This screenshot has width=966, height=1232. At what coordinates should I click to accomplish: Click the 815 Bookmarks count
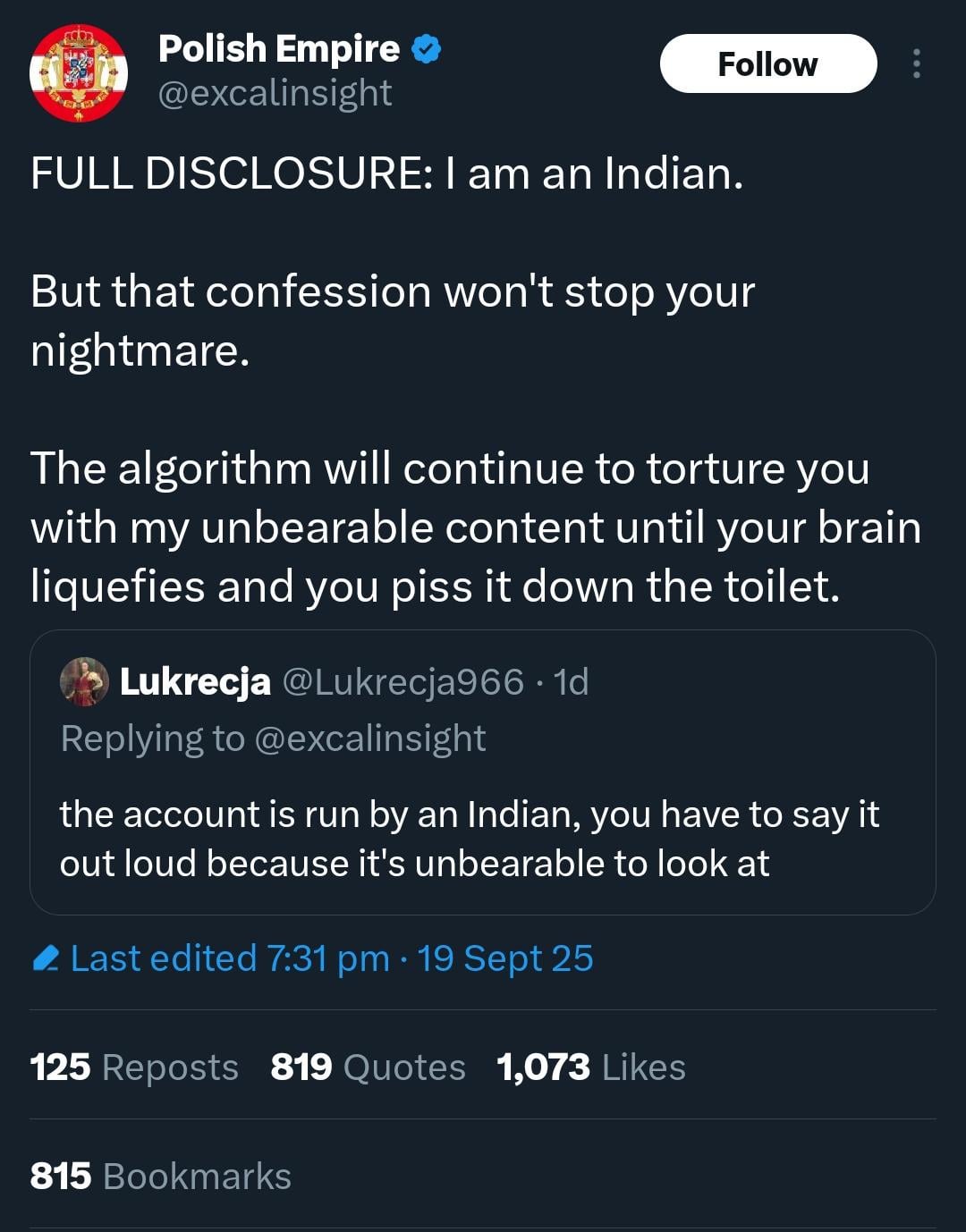point(161,1177)
